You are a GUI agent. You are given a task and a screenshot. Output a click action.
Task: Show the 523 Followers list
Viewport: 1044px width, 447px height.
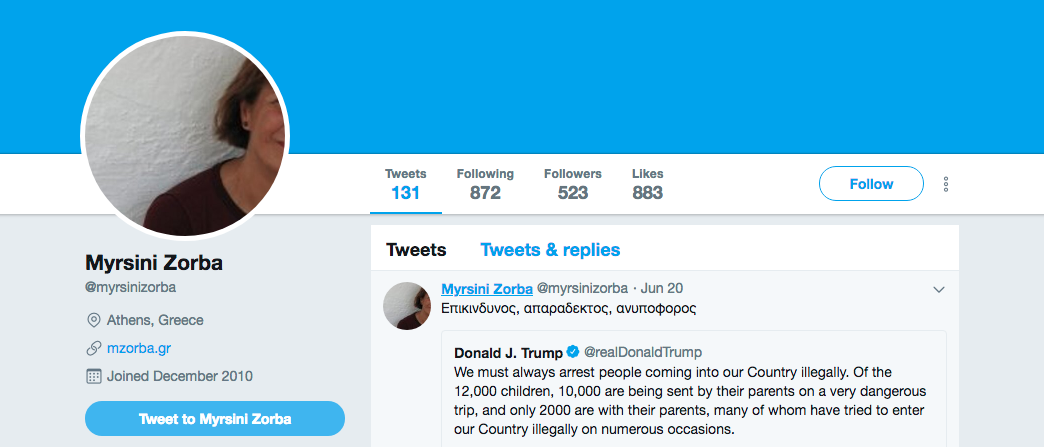click(573, 184)
